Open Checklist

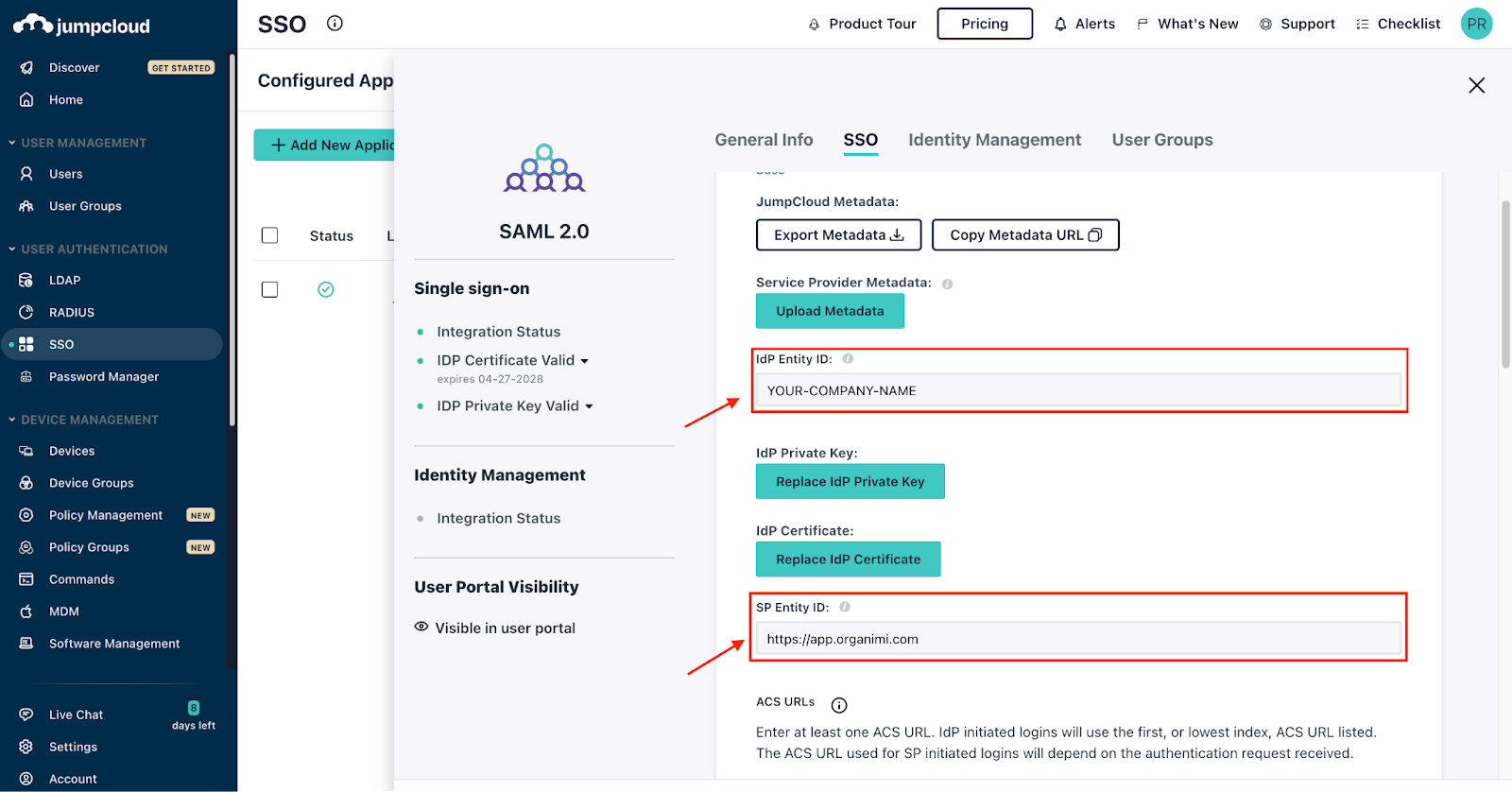click(1399, 24)
